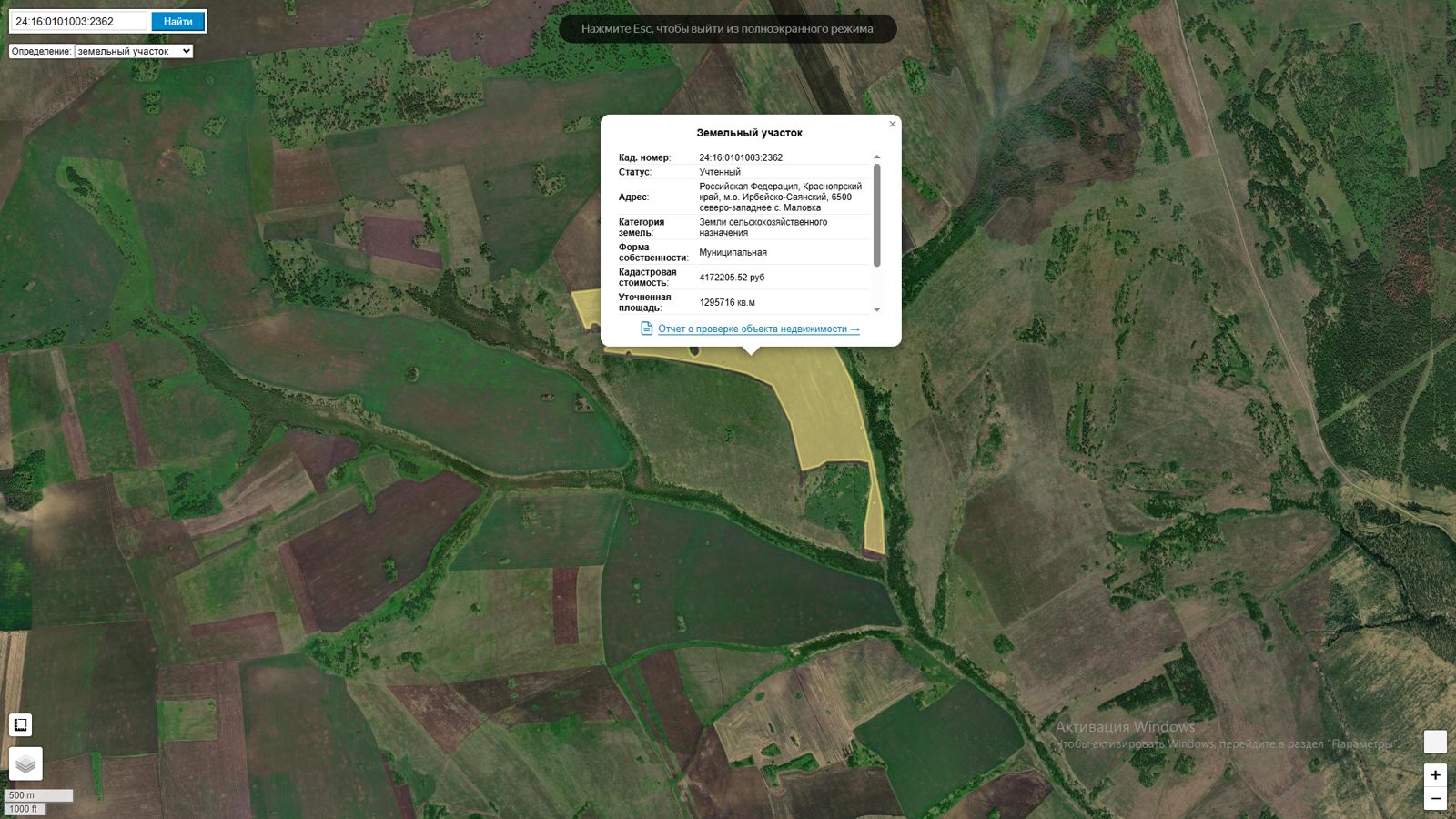Open Отчет о проверке объекта недвижимости link
This screenshot has width=1456, height=819.
(759, 329)
